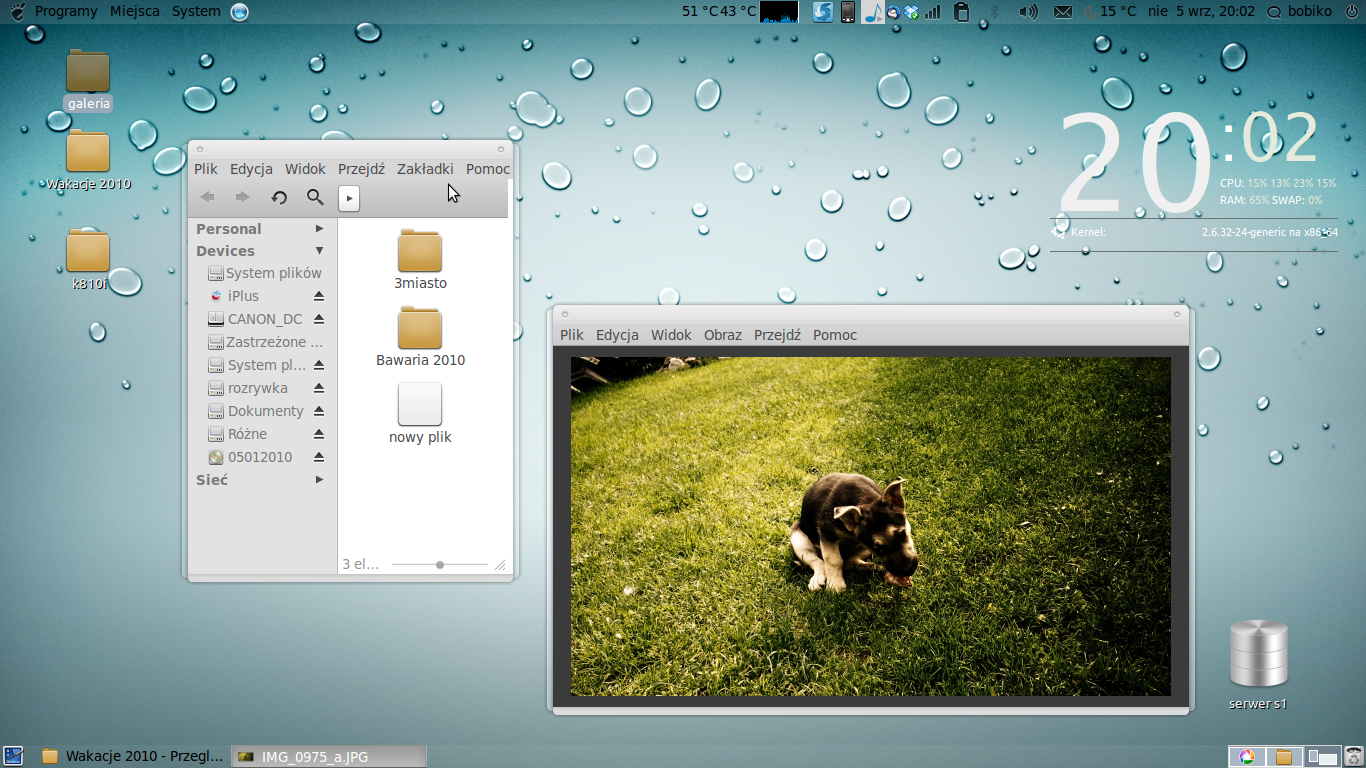Open the Zakładki menu

[425, 169]
